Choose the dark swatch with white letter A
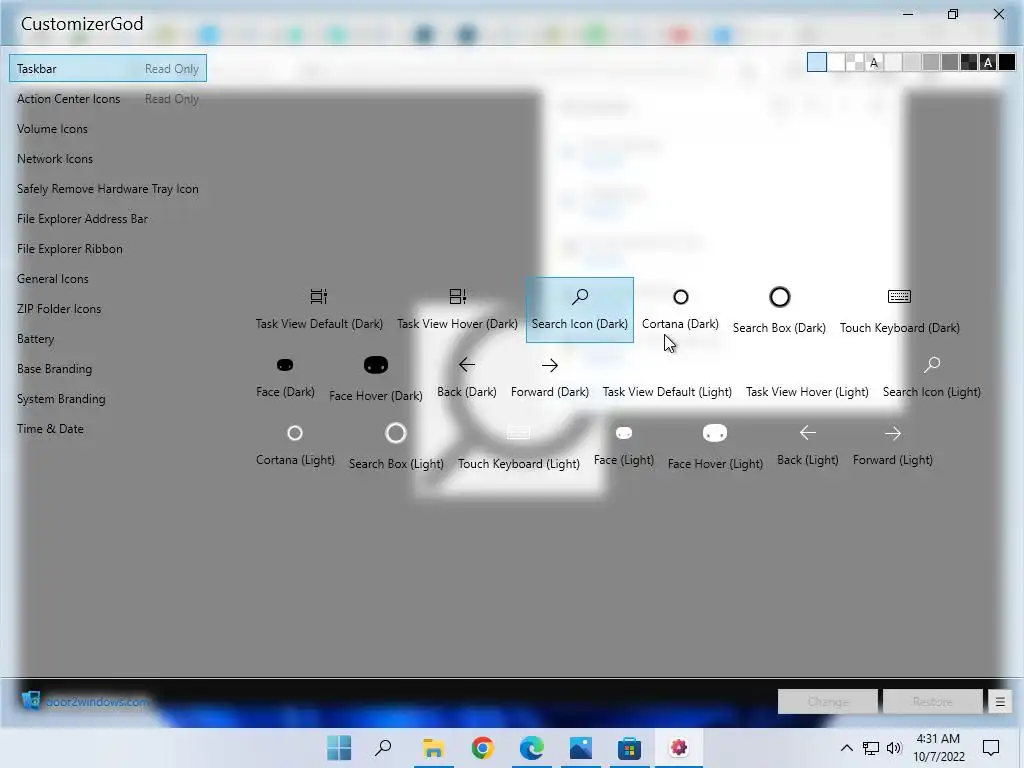This screenshot has width=1024, height=768. tap(988, 62)
